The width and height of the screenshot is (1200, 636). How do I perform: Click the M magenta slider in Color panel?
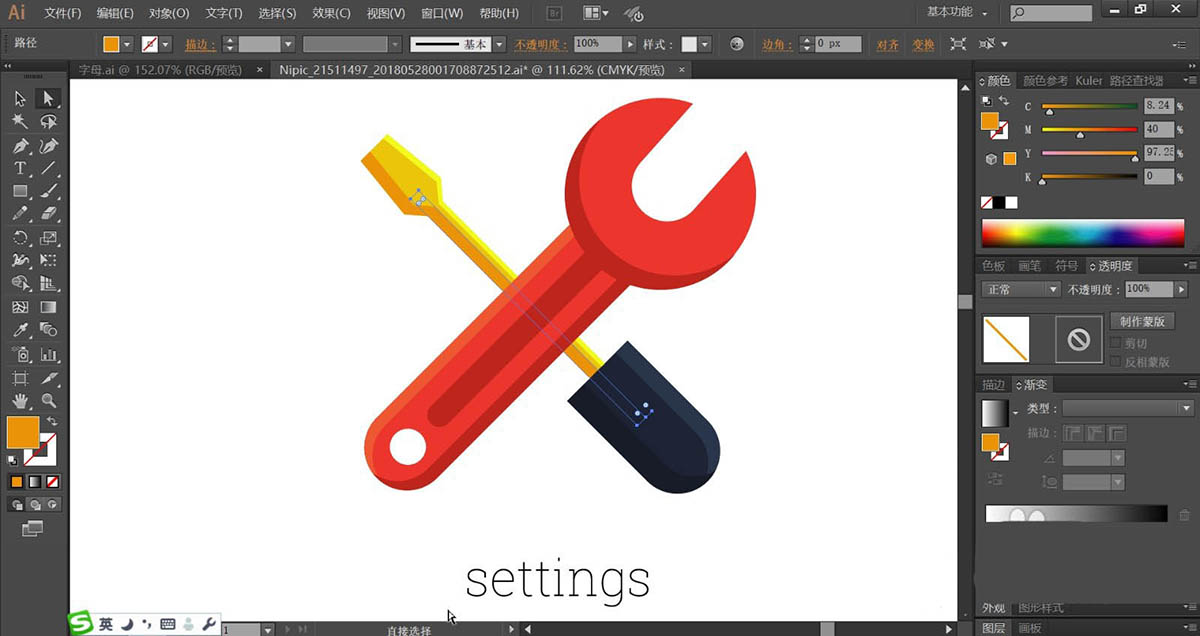pos(1090,130)
